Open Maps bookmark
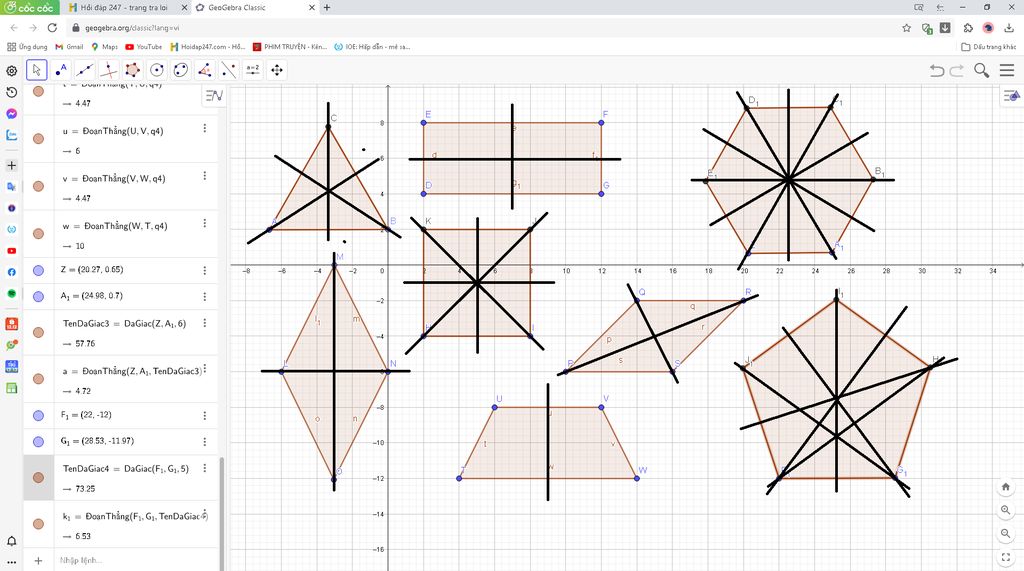Screen dimensions: 1024x571 click(x=104, y=47)
